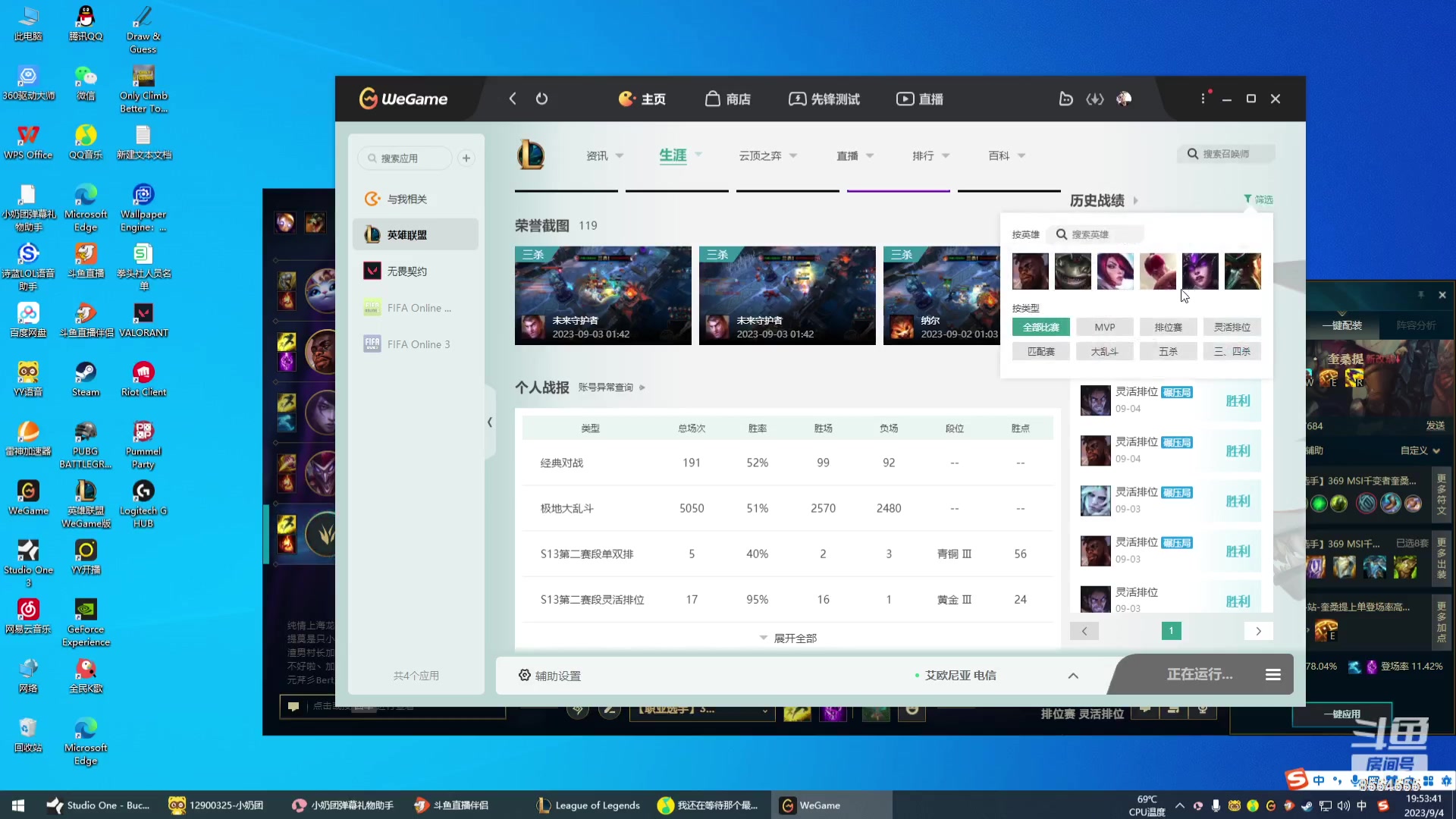
Task: Open 历史战绩 arrow link
Action: pos(1135,201)
